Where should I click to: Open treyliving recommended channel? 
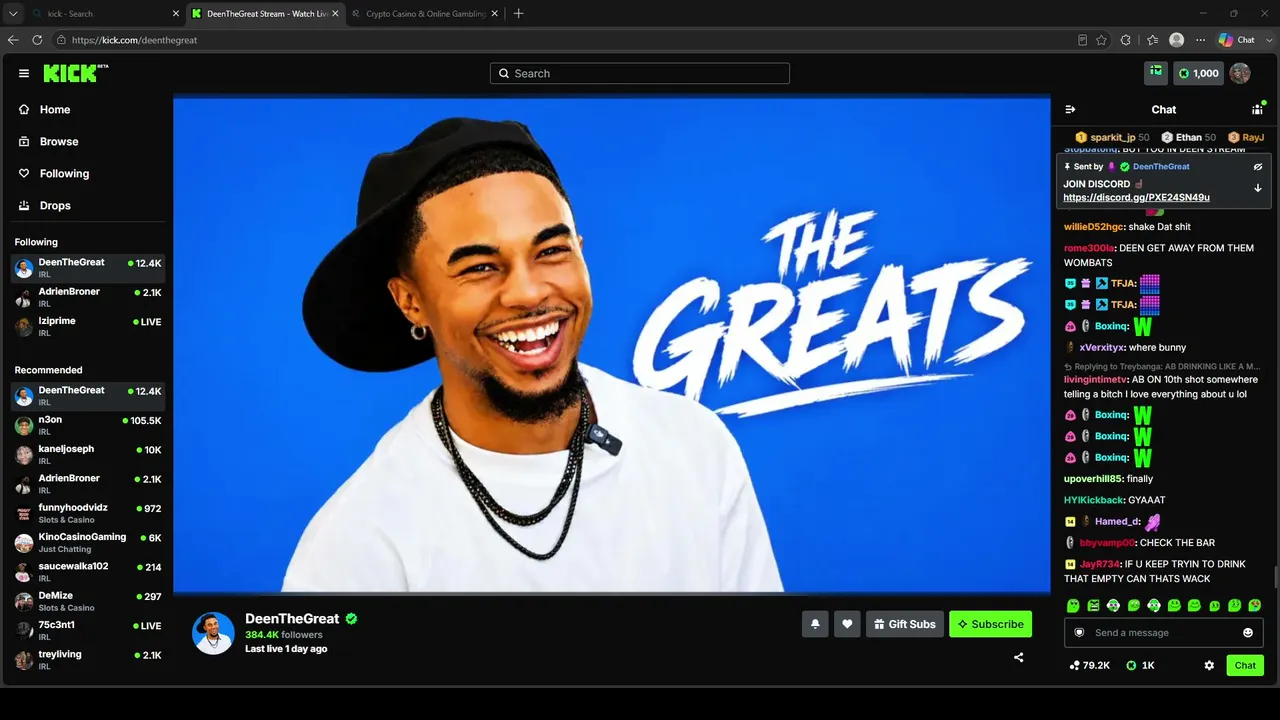88,660
